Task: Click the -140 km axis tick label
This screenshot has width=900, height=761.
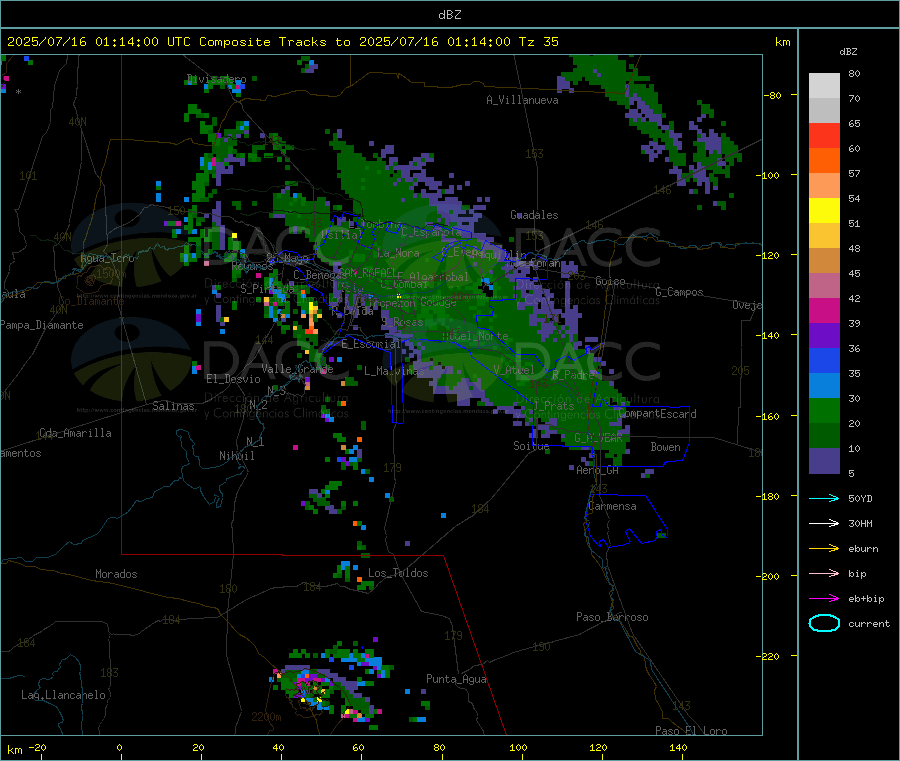Action: (x=770, y=335)
